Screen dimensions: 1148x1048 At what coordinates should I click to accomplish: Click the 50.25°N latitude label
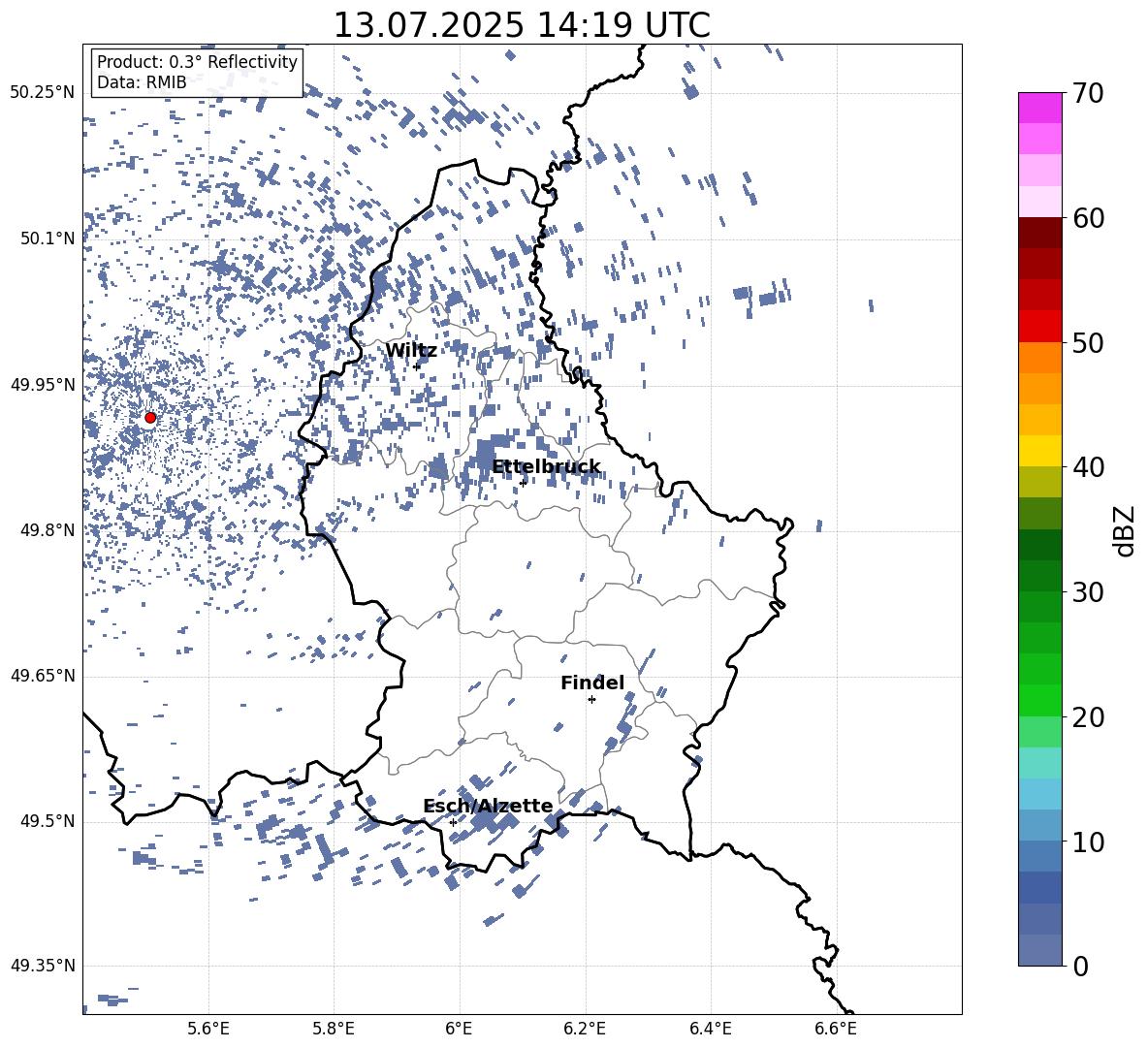point(43,93)
